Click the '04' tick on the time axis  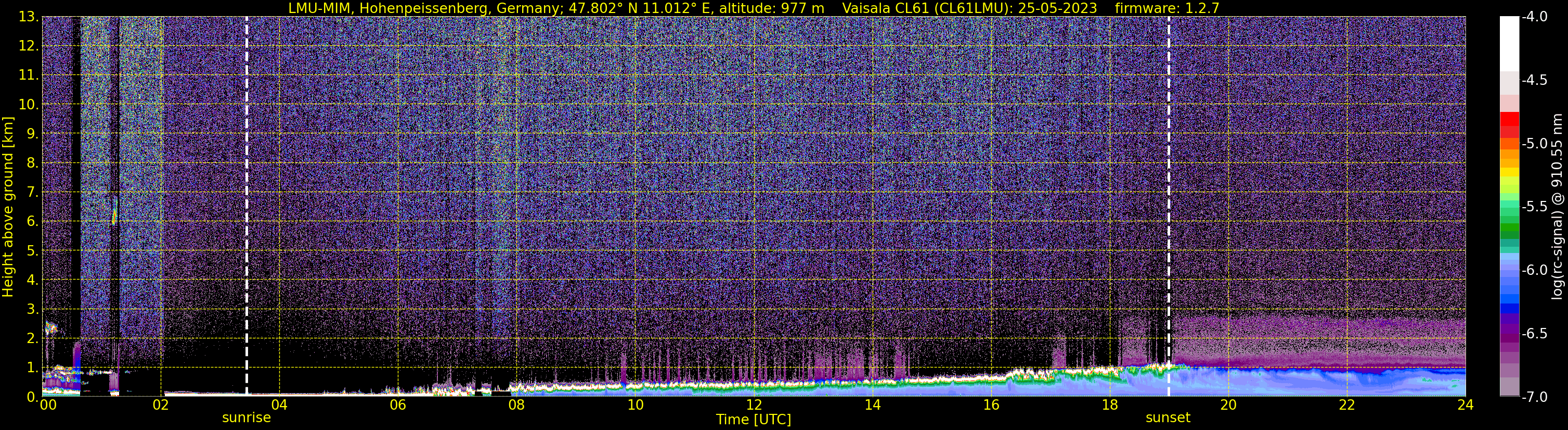(279, 405)
